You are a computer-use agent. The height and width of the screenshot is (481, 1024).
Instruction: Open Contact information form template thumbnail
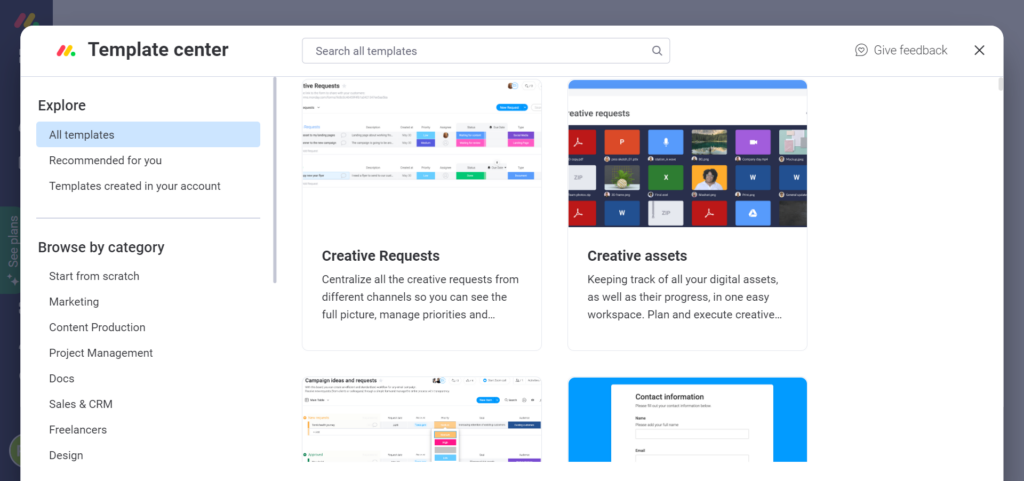click(x=688, y=419)
